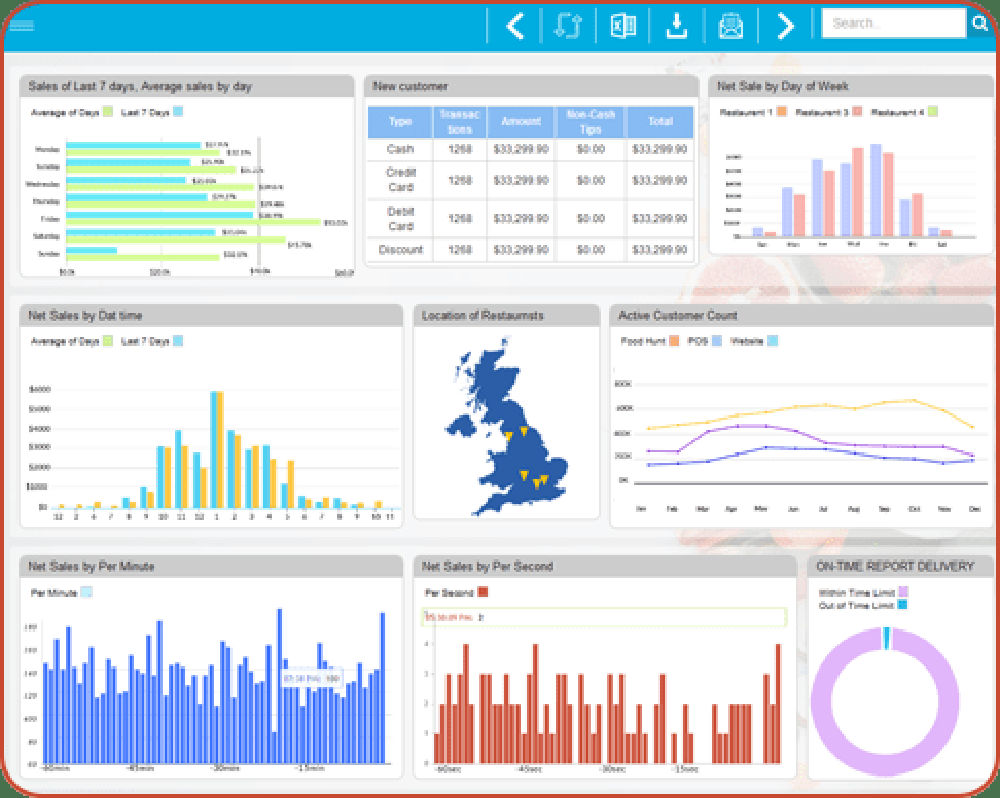Sort table by the Type column header
This screenshot has height=798, width=1000.
tap(400, 121)
